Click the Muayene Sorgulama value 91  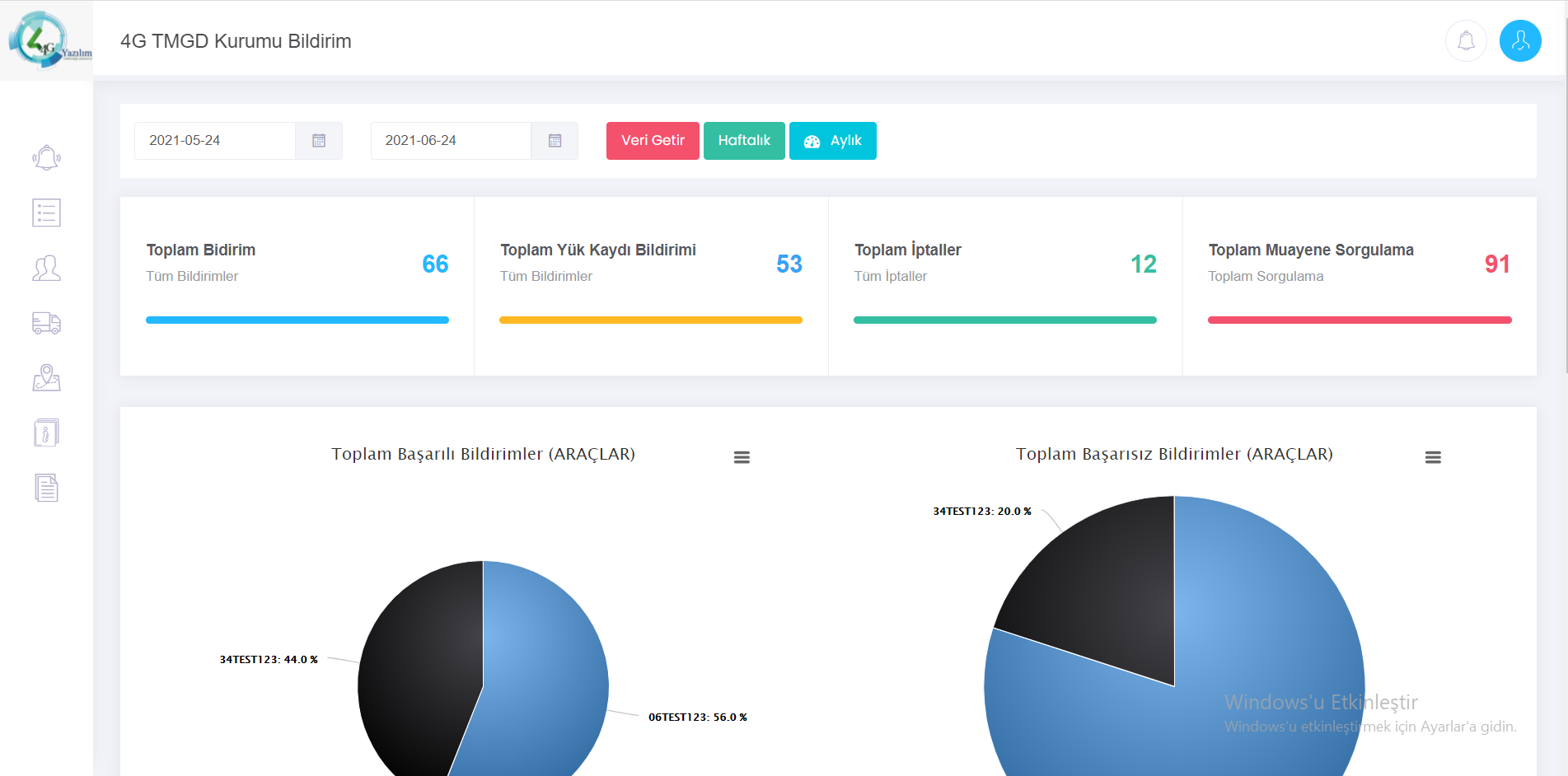1497,264
